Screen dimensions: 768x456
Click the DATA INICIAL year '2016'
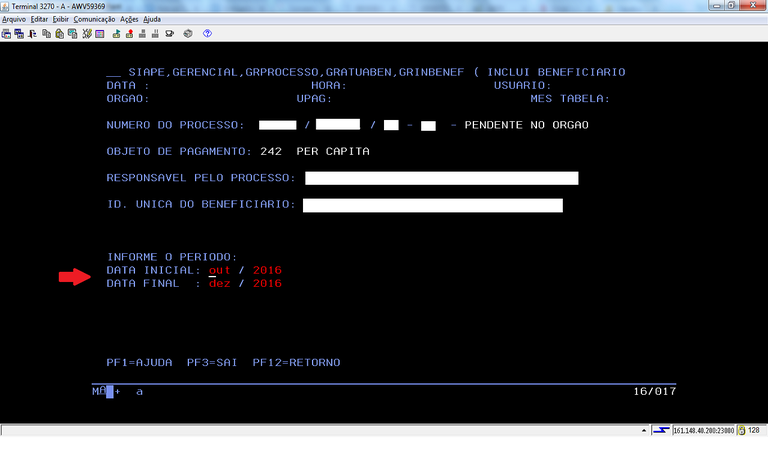tap(267, 270)
